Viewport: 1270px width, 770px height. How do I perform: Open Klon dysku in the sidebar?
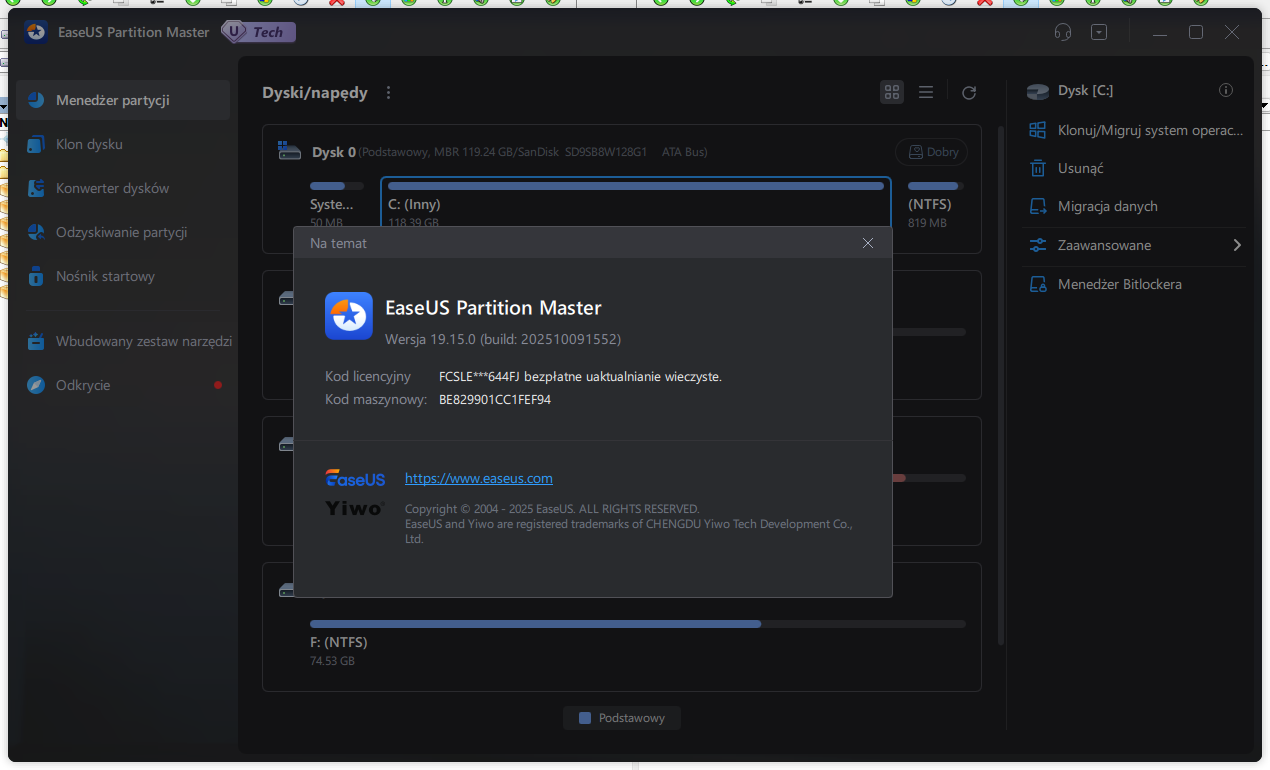point(123,144)
